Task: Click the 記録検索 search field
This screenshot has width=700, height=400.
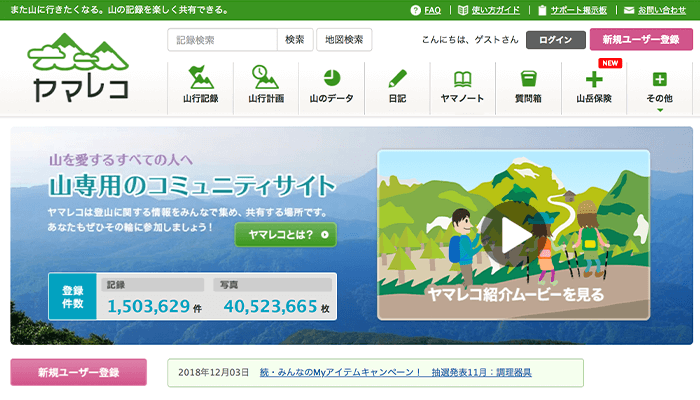Action: pos(222,40)
